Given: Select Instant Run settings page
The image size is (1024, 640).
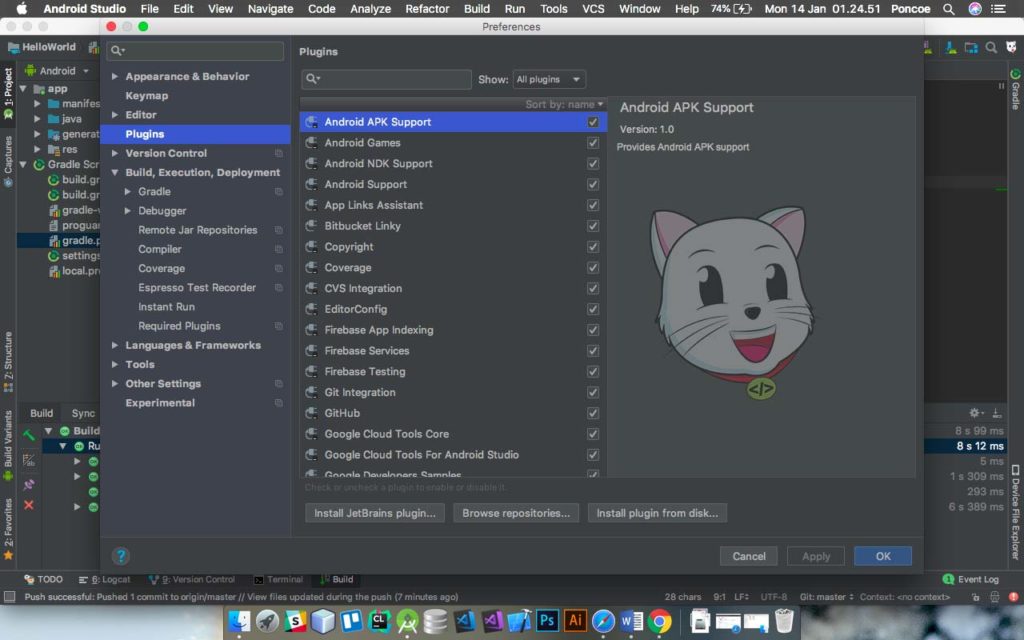Looking at the screenshot, I should [167, 307].
